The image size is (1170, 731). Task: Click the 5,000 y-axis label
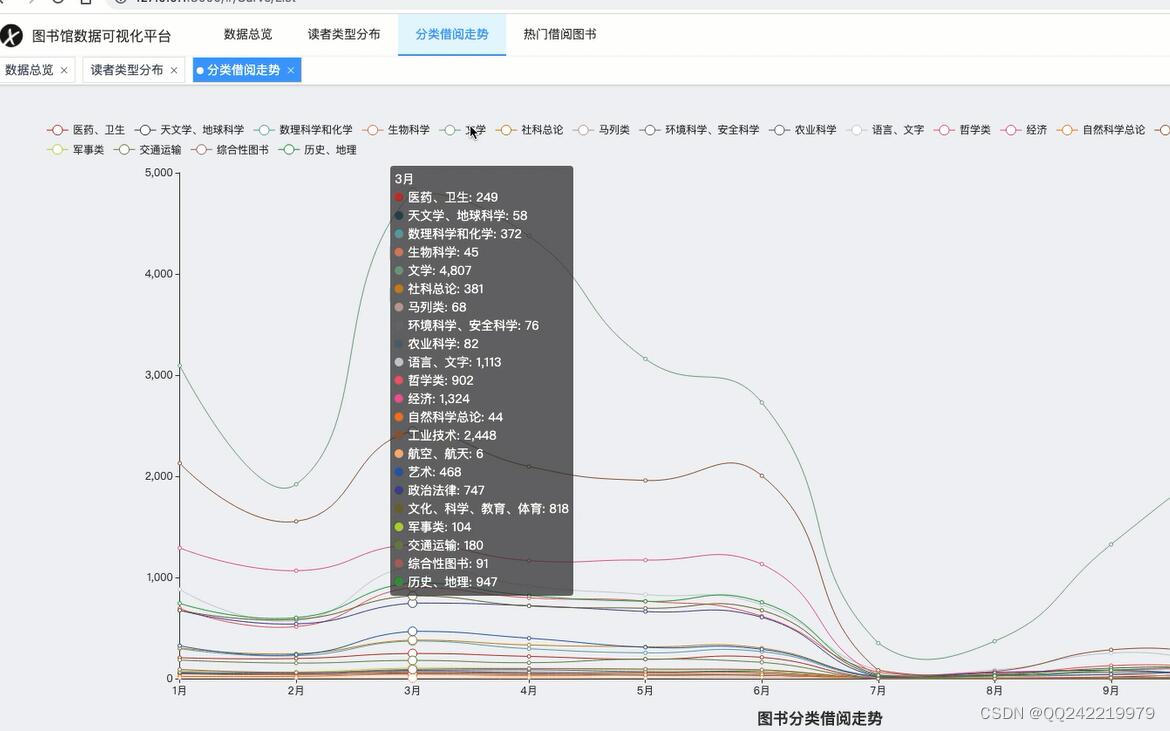point(159,172)
